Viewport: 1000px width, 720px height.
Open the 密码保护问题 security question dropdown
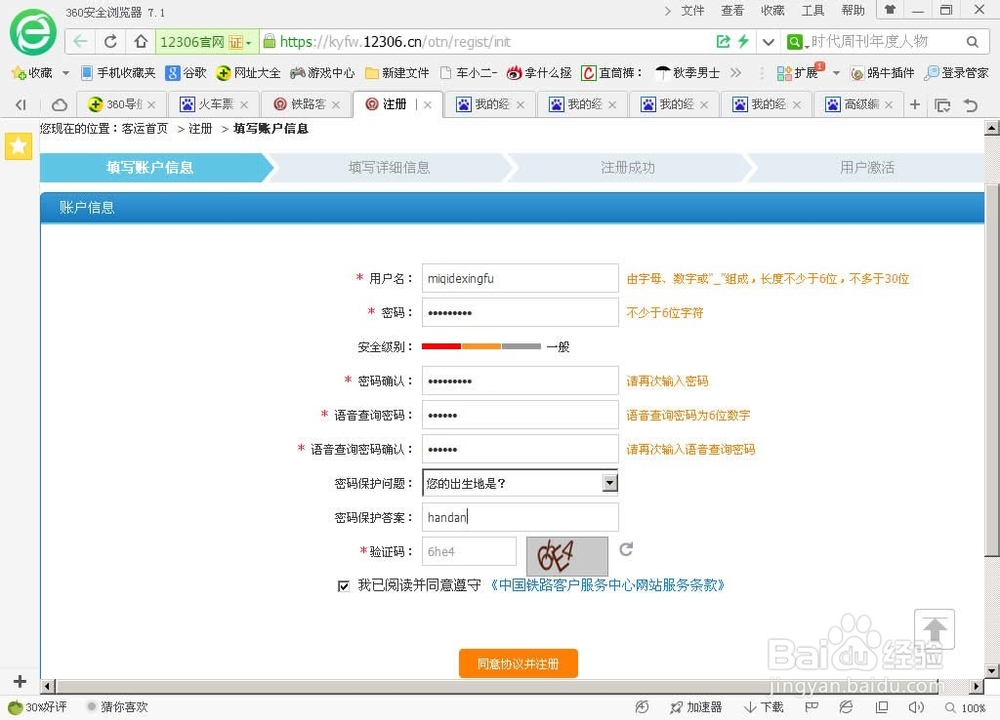(x=609, y=483)
